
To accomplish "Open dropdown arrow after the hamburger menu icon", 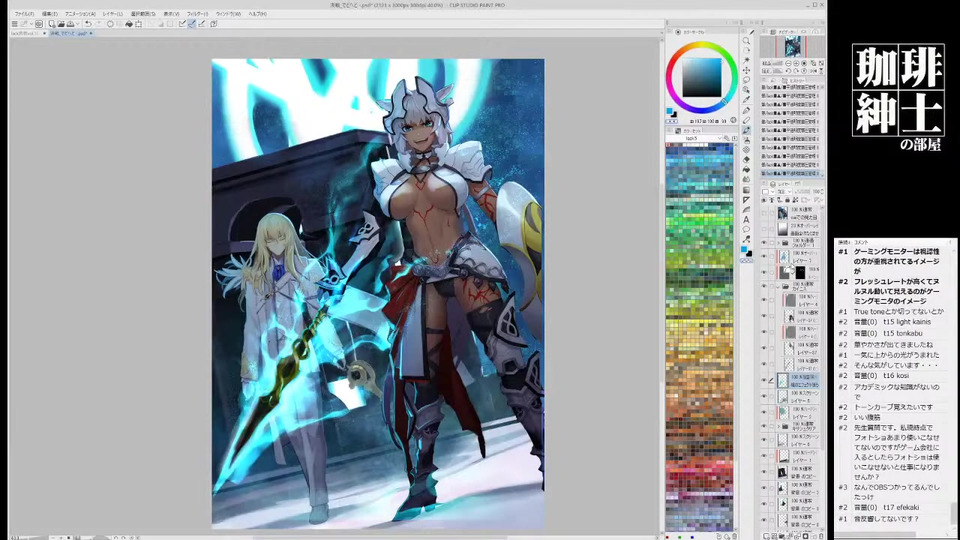I will tap(31, 24).
